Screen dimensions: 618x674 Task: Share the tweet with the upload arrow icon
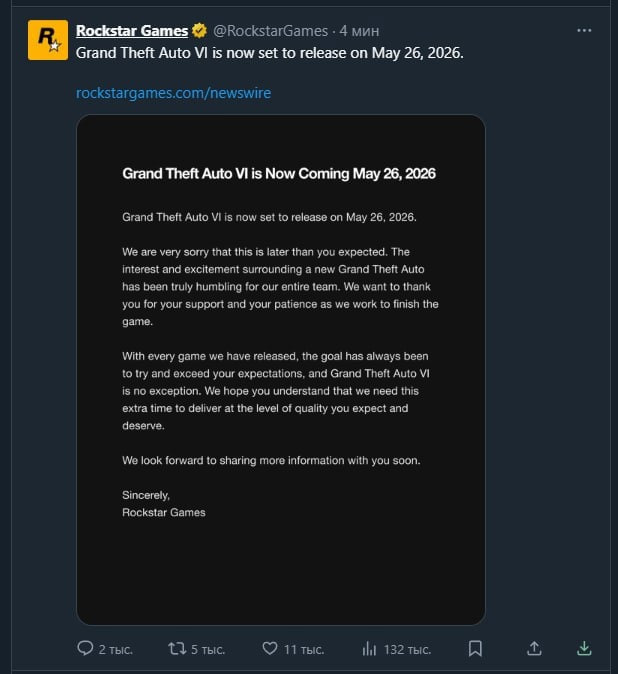click(534, 648)
